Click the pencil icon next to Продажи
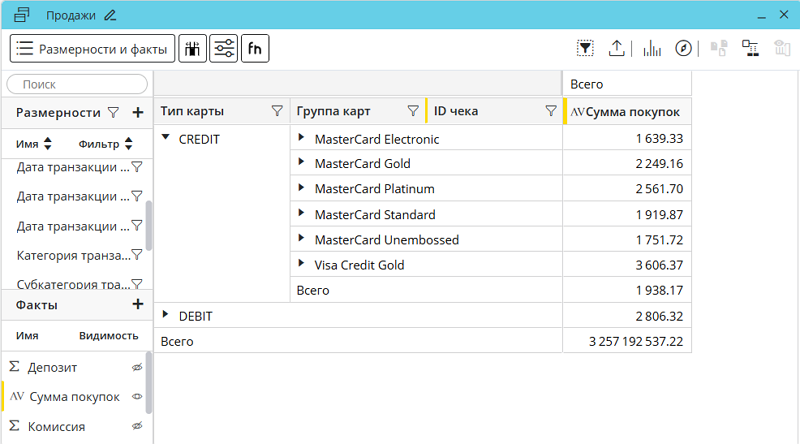The height and width of the screenshot is (444, 800). [110, 15]
